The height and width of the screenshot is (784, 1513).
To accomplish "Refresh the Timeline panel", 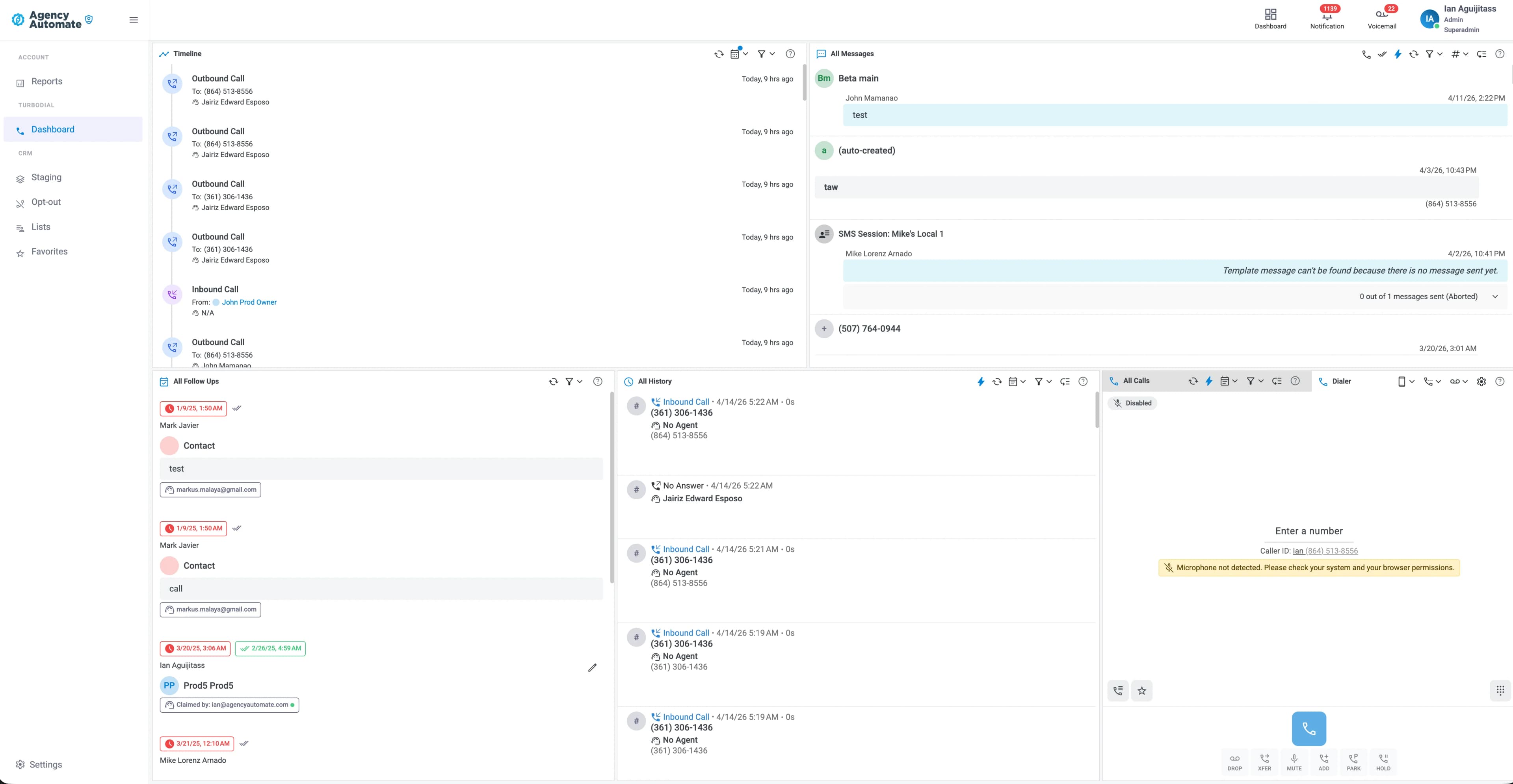I will coord(718,54).
